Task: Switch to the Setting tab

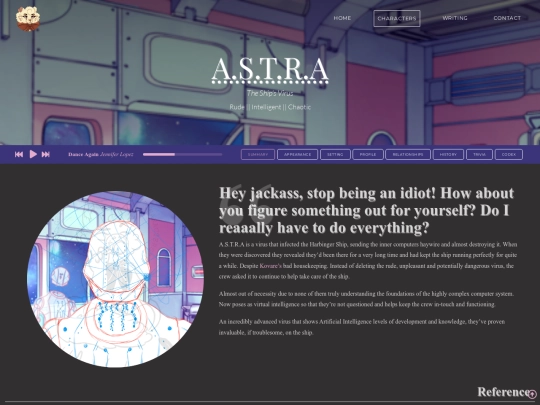Action: tap(335, 154)
